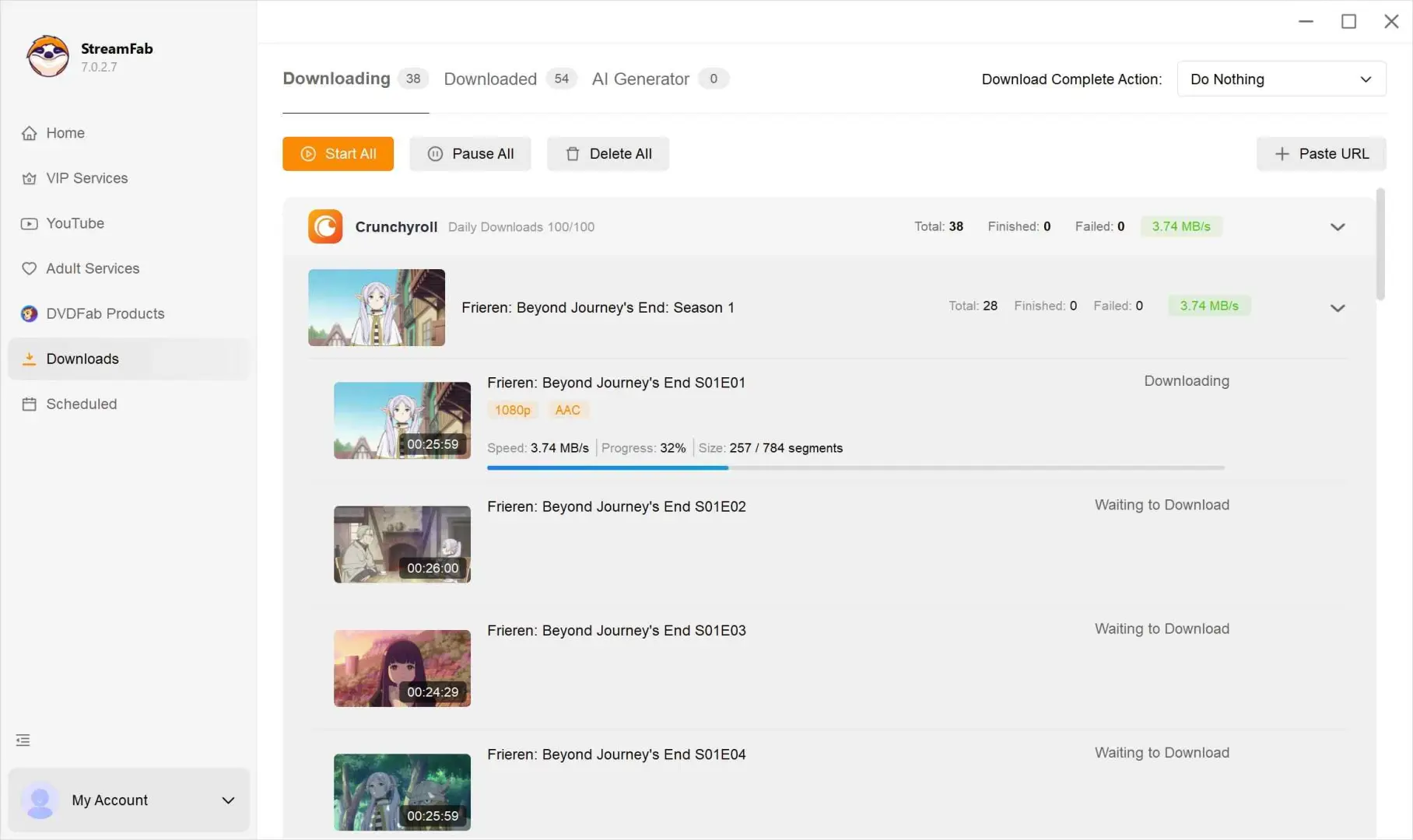Click the Season 1 Total: 28 count

pyautogui.click(x=973, y=306)
